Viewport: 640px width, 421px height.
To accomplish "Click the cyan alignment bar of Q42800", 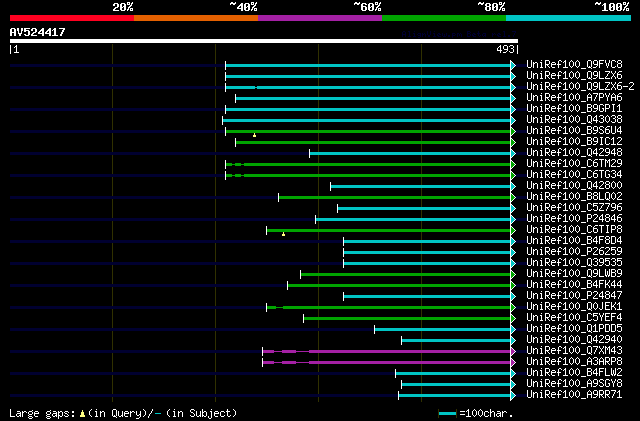I will [x=421, y=187].
